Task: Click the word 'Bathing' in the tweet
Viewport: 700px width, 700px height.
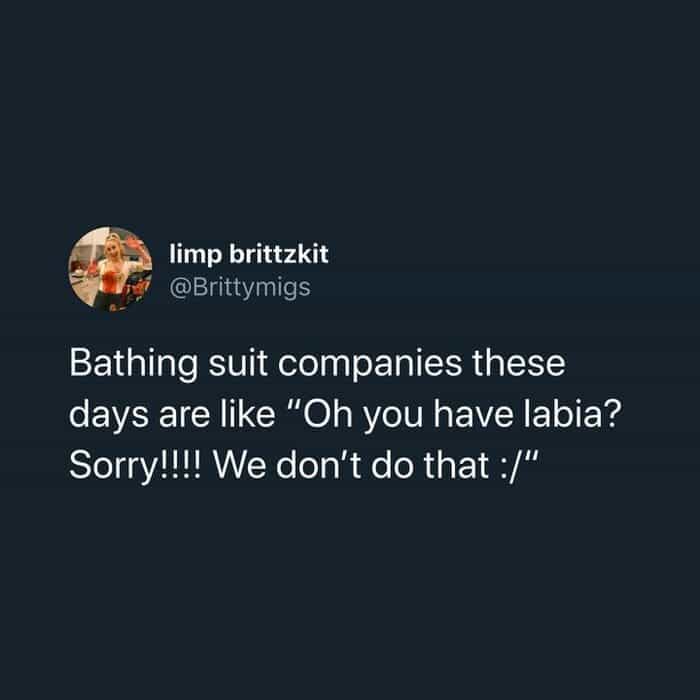Action: pyautogui.click(x=133, y=365)
